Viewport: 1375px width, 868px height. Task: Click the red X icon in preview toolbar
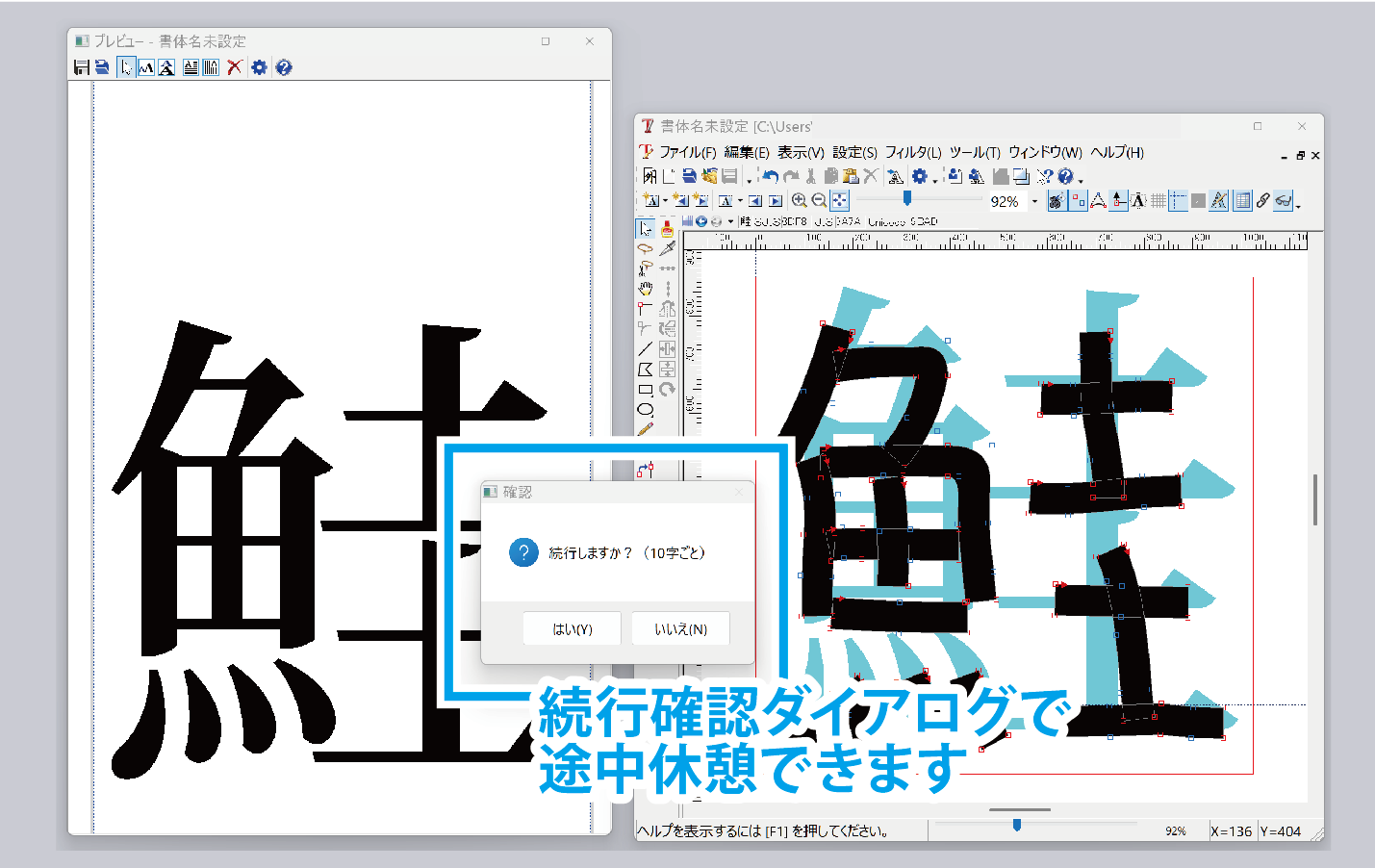pos(234,67)
